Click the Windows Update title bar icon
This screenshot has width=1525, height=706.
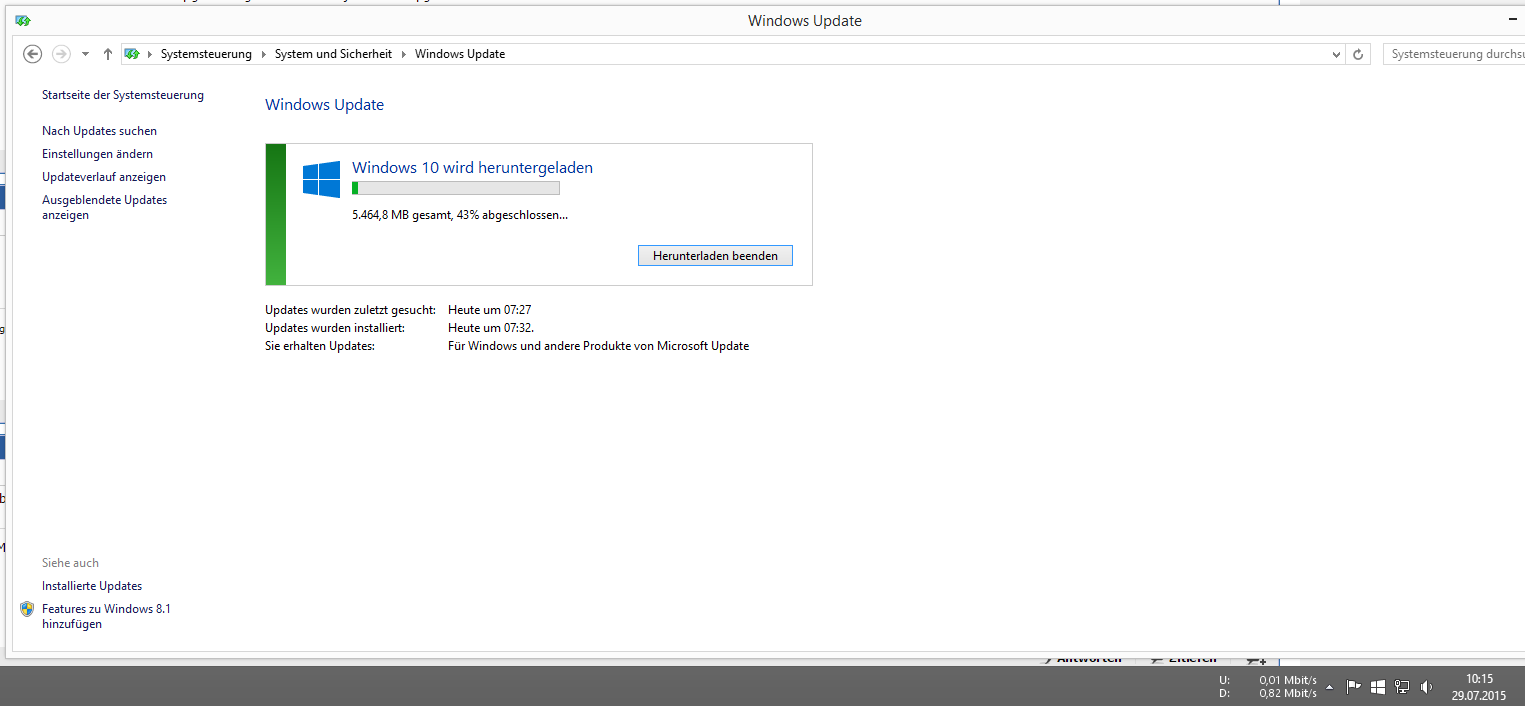23,20
